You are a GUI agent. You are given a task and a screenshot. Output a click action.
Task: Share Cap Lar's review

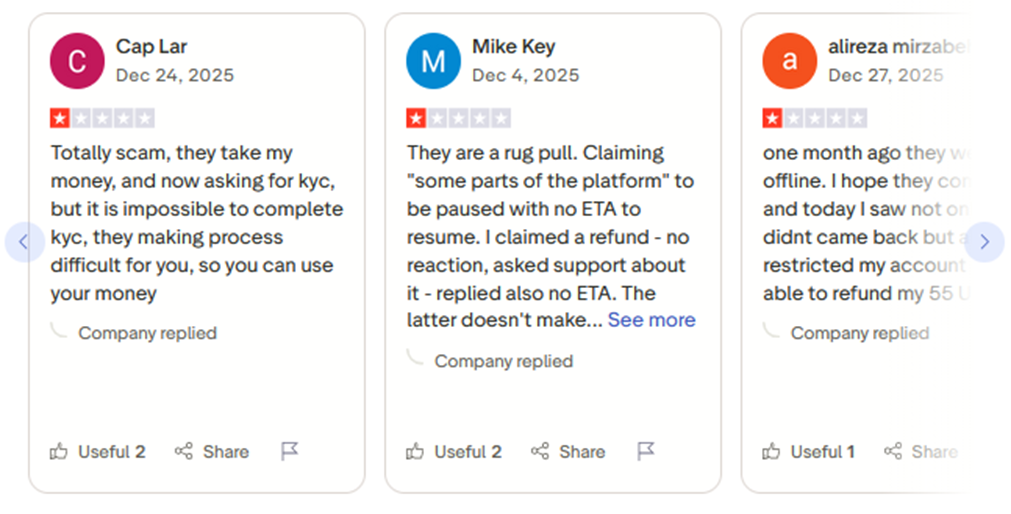tap(211, 452)
